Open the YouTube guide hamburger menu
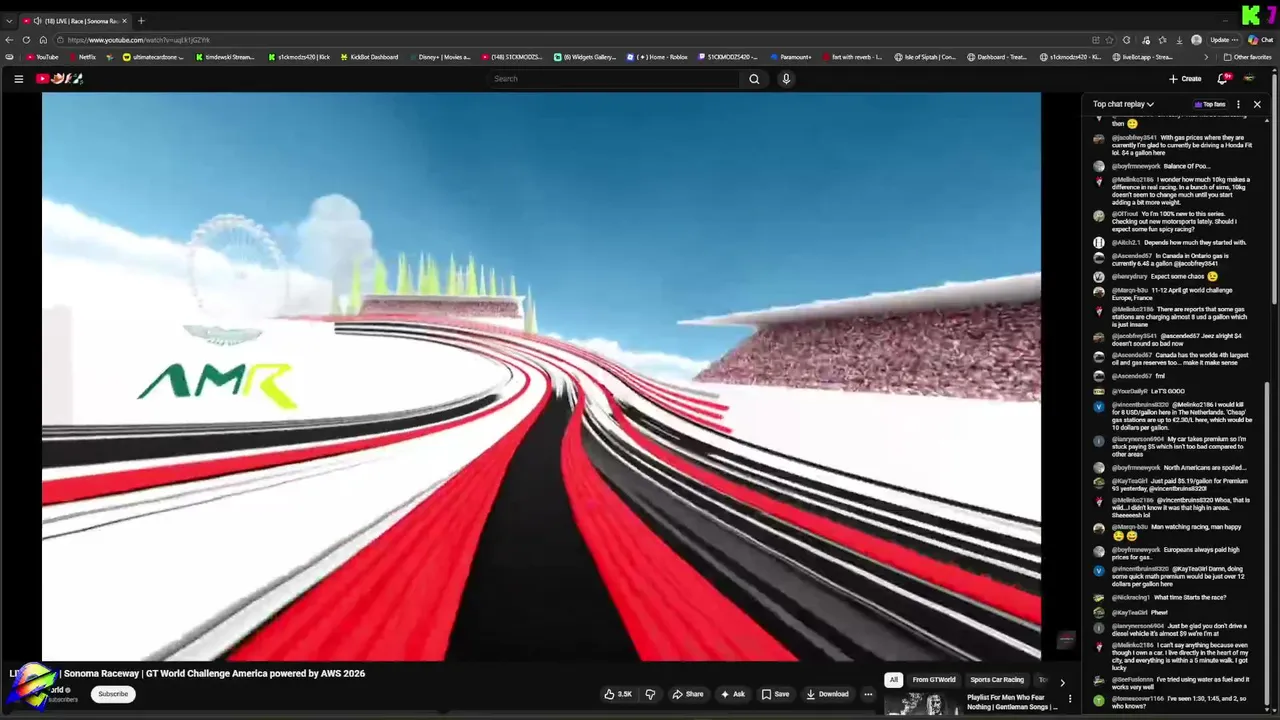 [x=18, y=79]
